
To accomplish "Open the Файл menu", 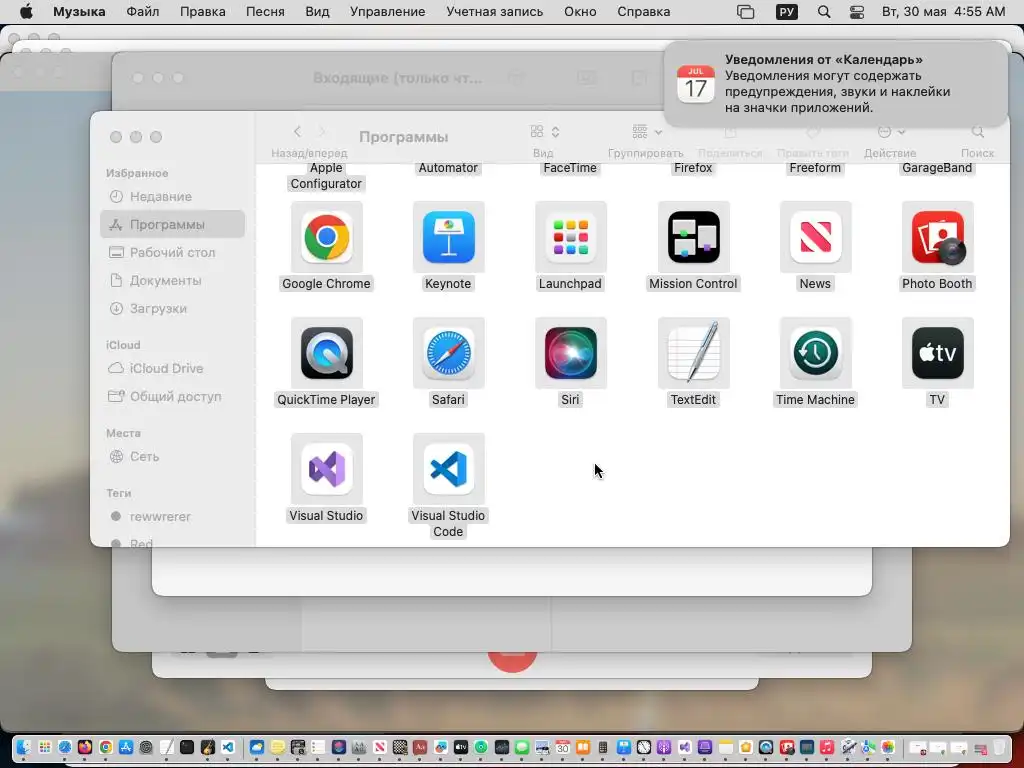I will click(142, 12).
